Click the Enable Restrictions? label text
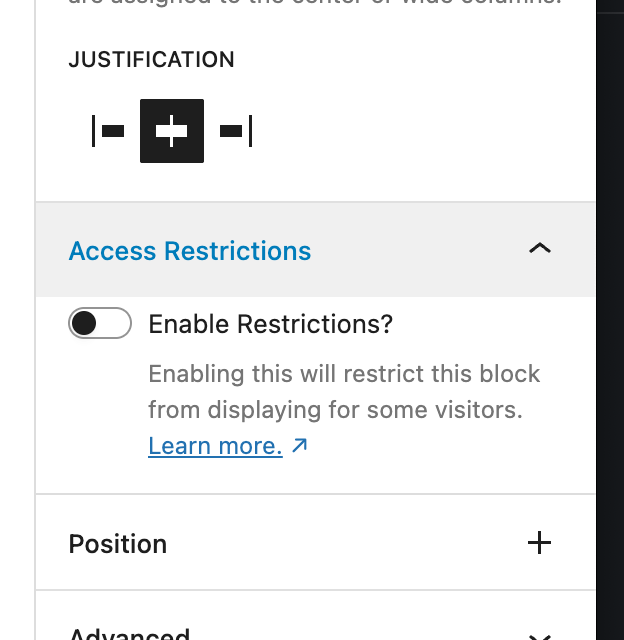 270,324
